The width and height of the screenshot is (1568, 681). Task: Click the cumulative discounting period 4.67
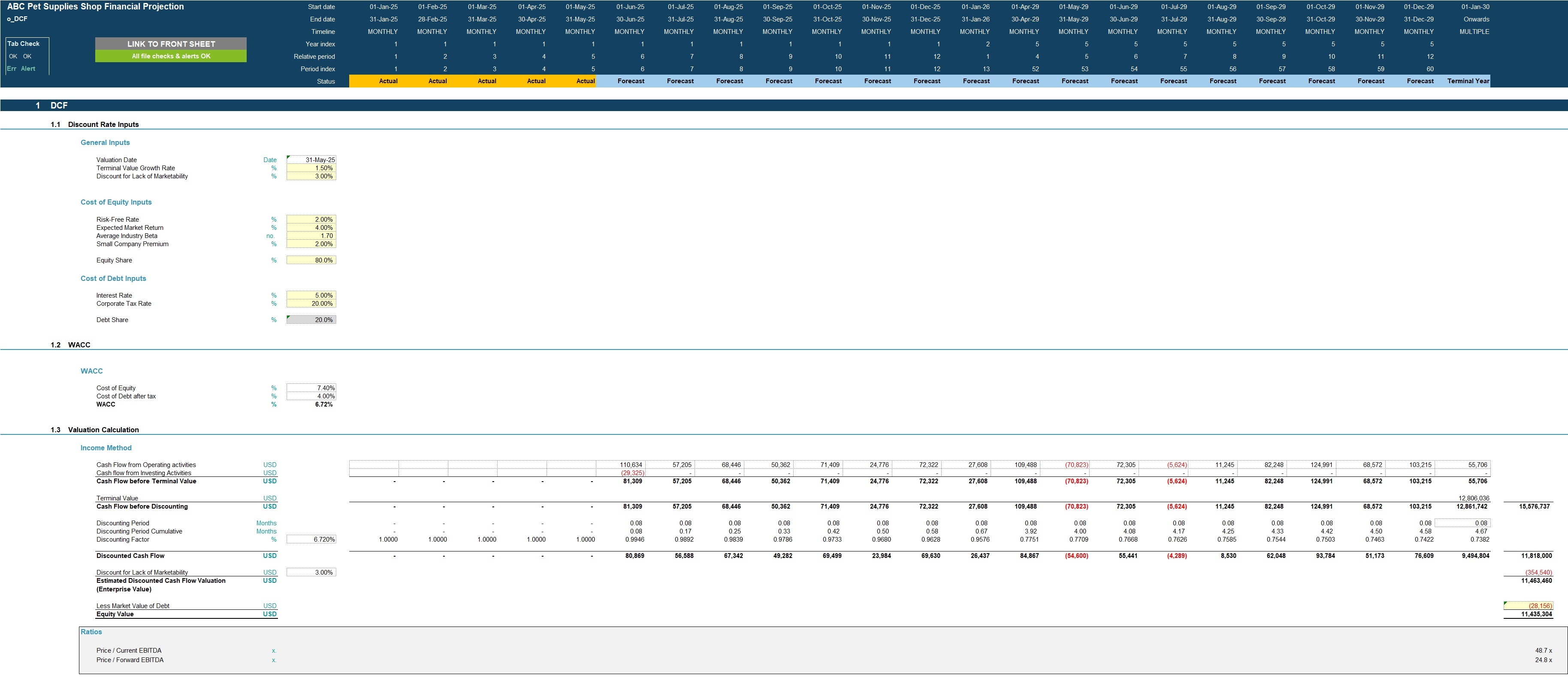(x=1481, y=532)
